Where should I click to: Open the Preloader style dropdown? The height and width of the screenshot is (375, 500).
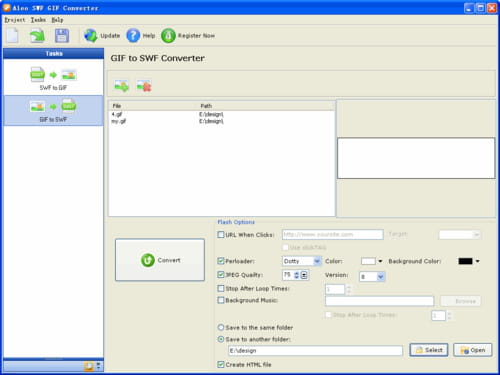(x=317, y=261)
